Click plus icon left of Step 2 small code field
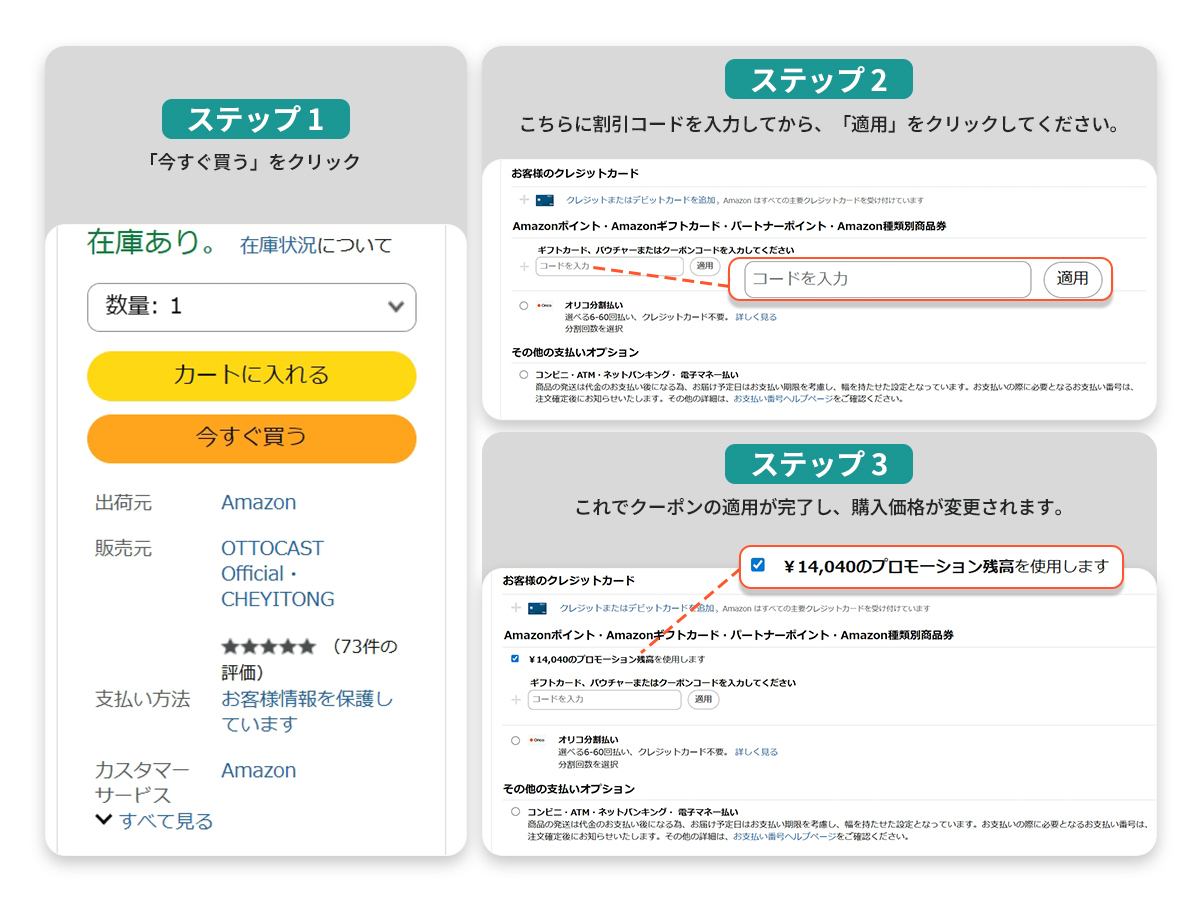Image resolution: width=1200 pixels, height=900 pixels. coord(523,266)
